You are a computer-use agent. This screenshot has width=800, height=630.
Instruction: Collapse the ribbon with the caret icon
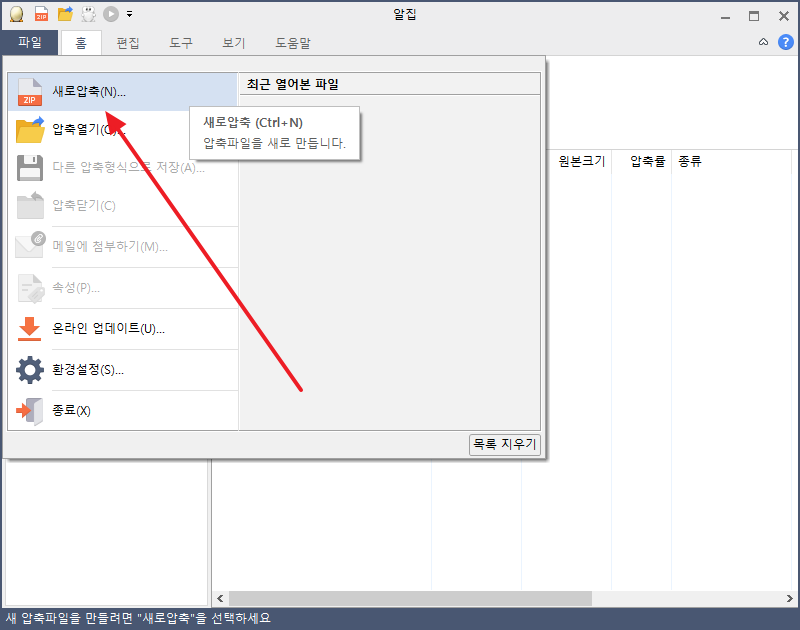click(763, 42)
